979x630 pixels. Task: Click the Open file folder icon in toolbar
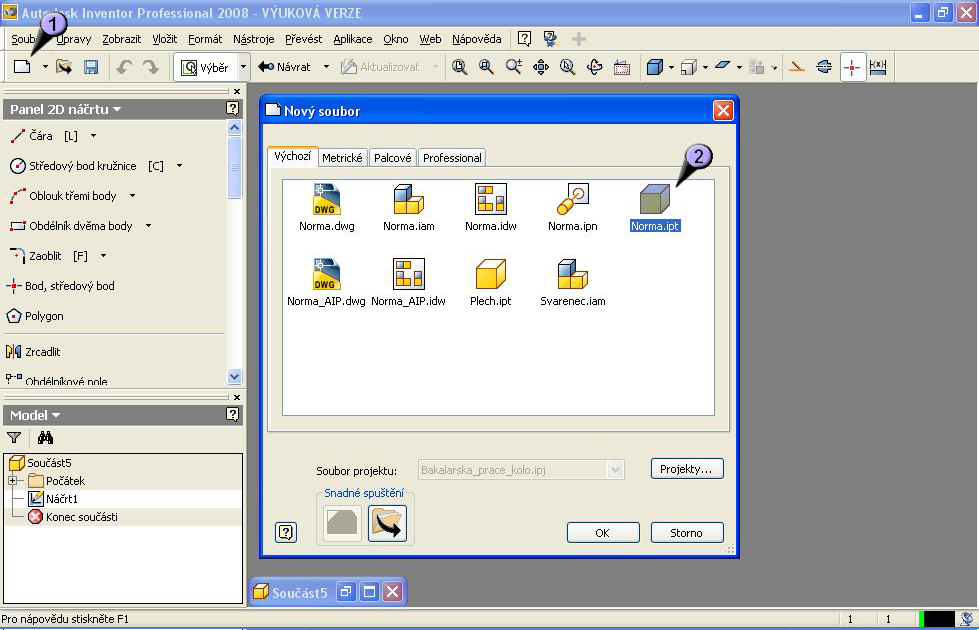point(64,67)
